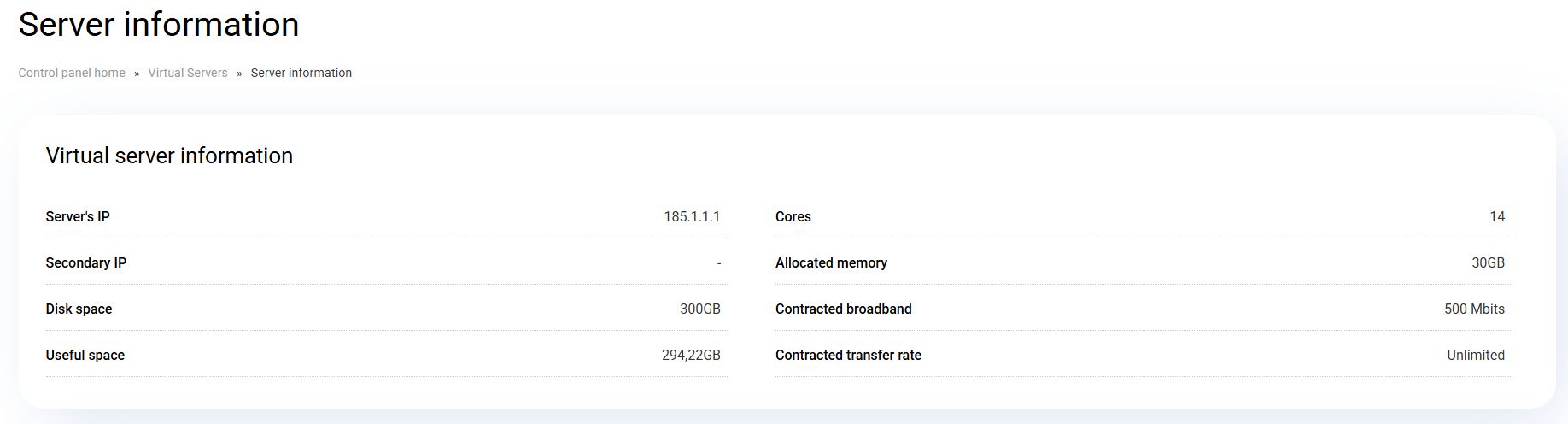1568x424 pixels.
Task: Select the 294,22GB useful space value
Action: (x=691, y=356)
